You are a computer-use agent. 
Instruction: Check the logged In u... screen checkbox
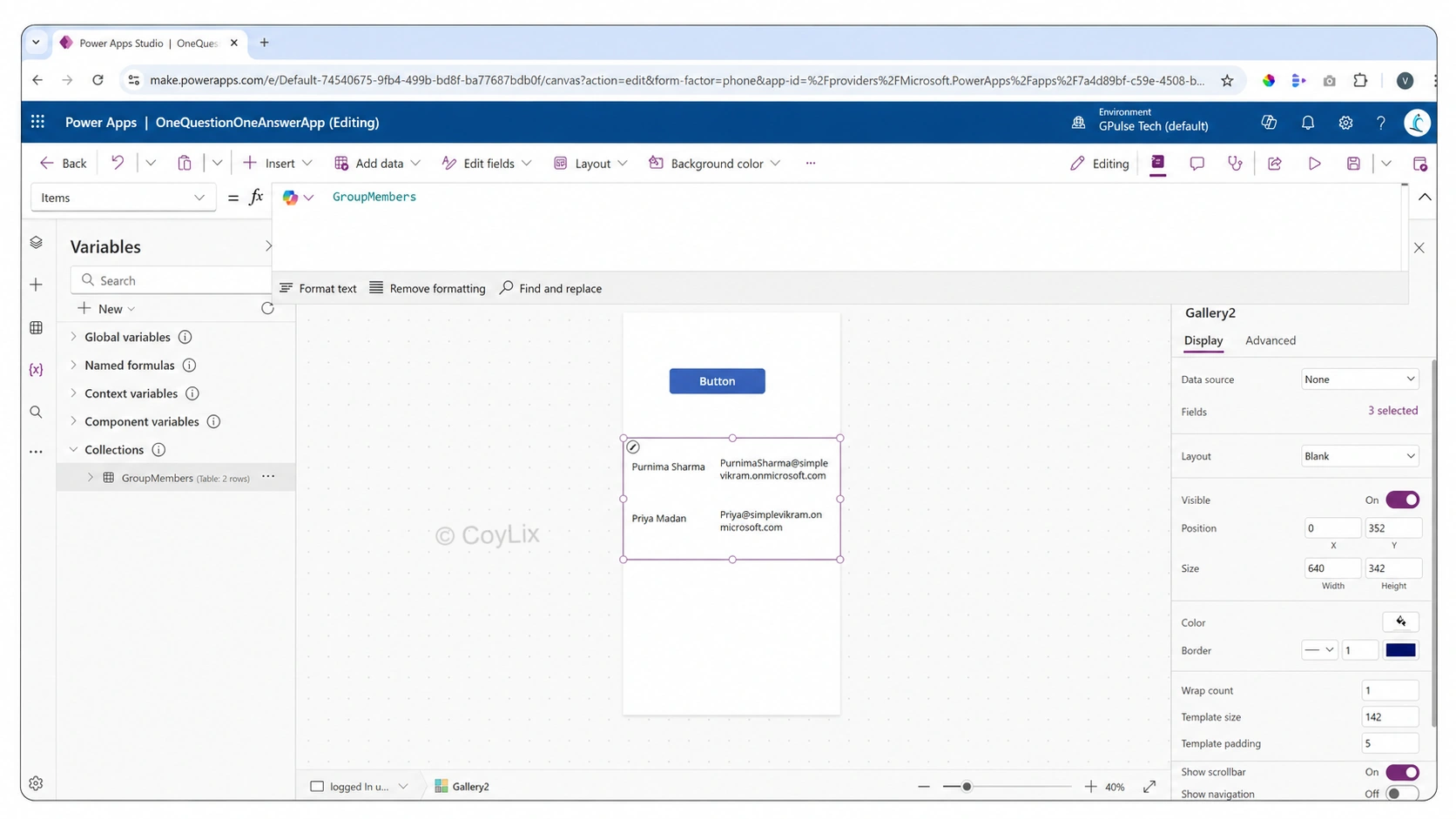(317, 786)
